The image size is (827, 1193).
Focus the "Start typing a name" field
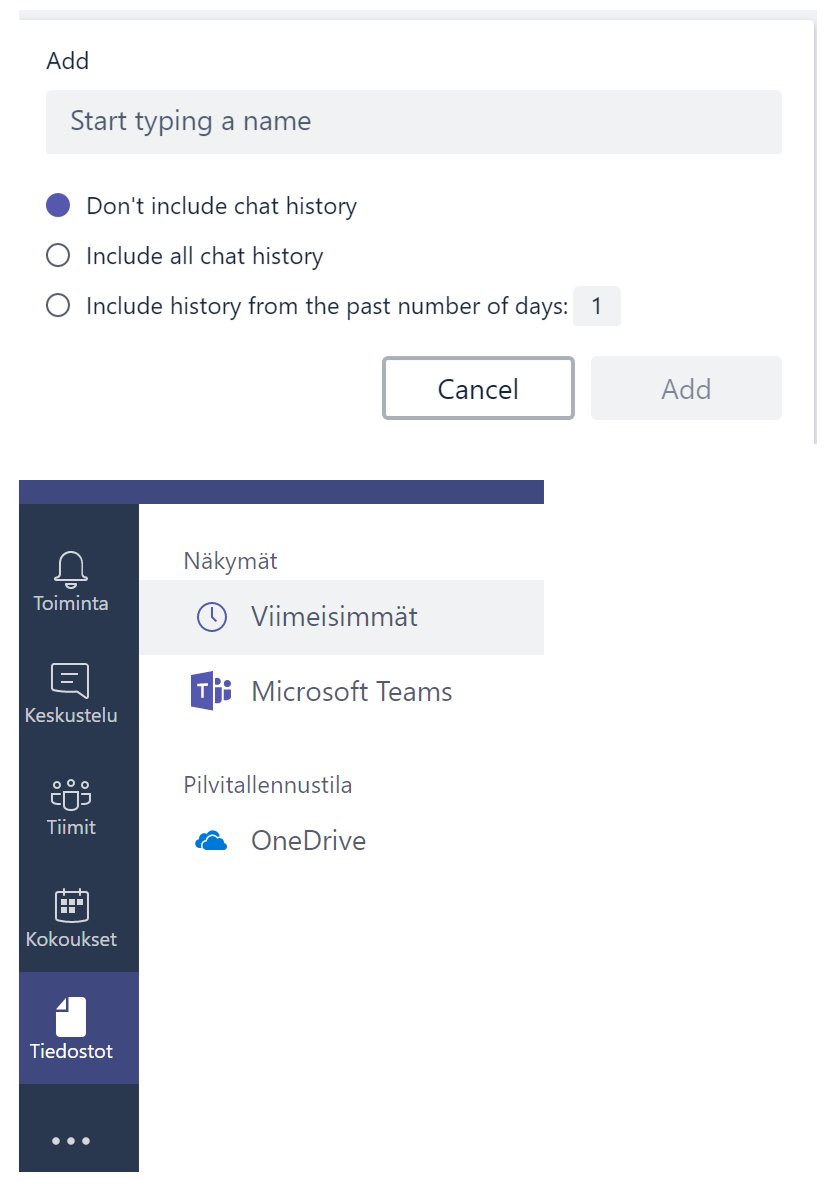pos(413,122)
